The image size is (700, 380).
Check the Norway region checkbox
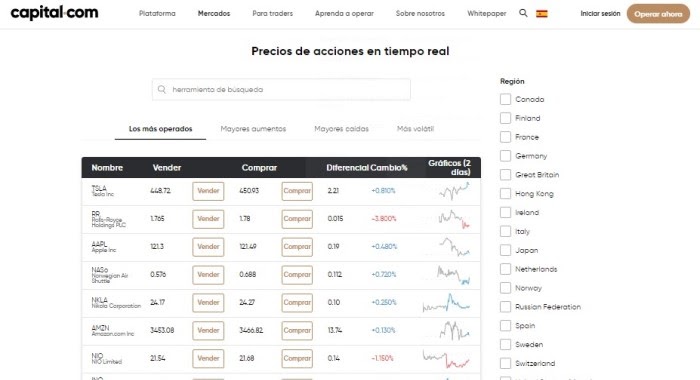pos(505,288)
